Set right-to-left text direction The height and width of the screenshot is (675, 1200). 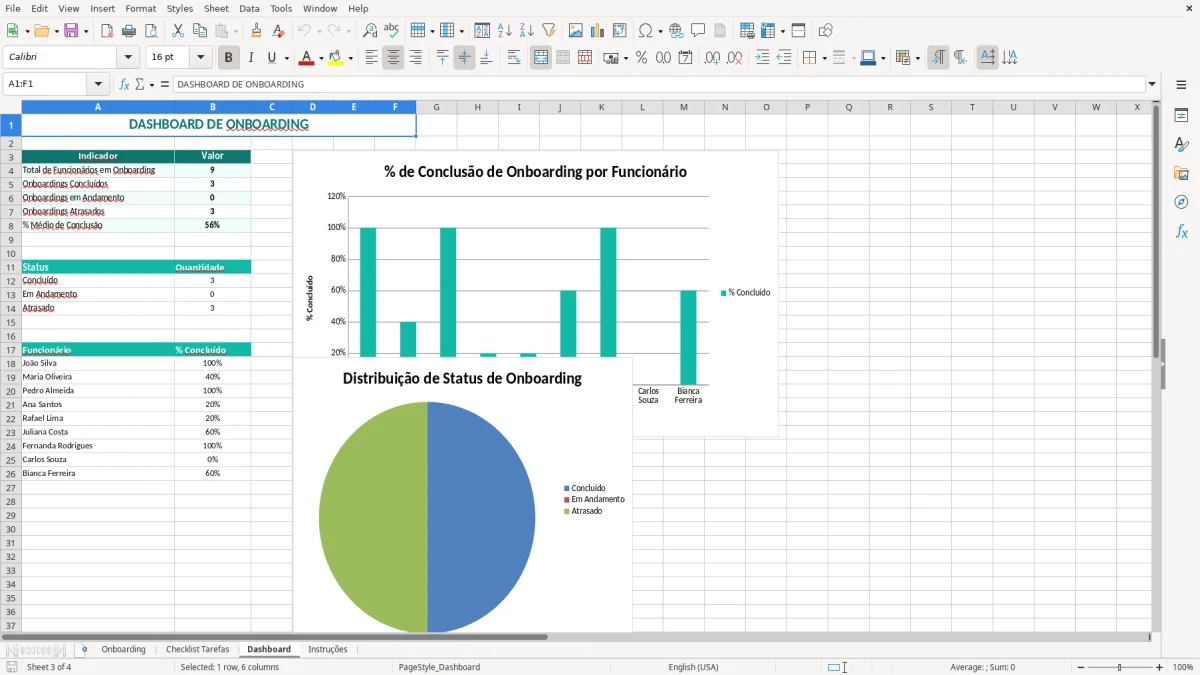click(x=960, y=58)
